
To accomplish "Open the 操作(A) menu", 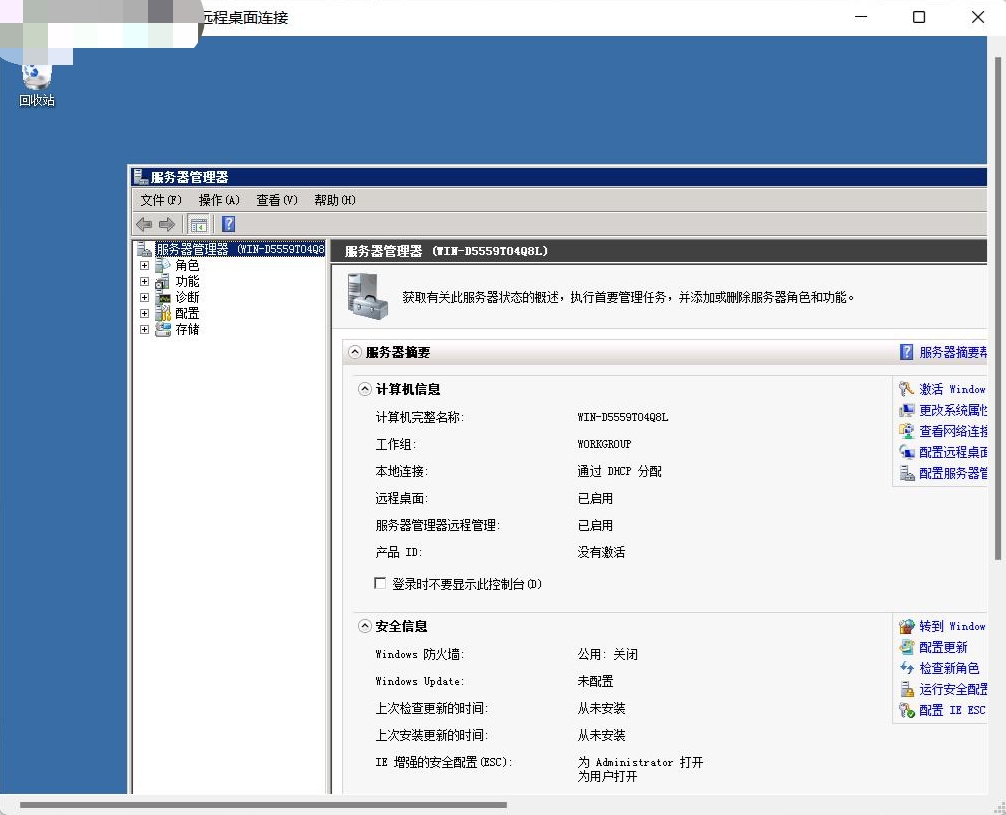I will [219, 200].
